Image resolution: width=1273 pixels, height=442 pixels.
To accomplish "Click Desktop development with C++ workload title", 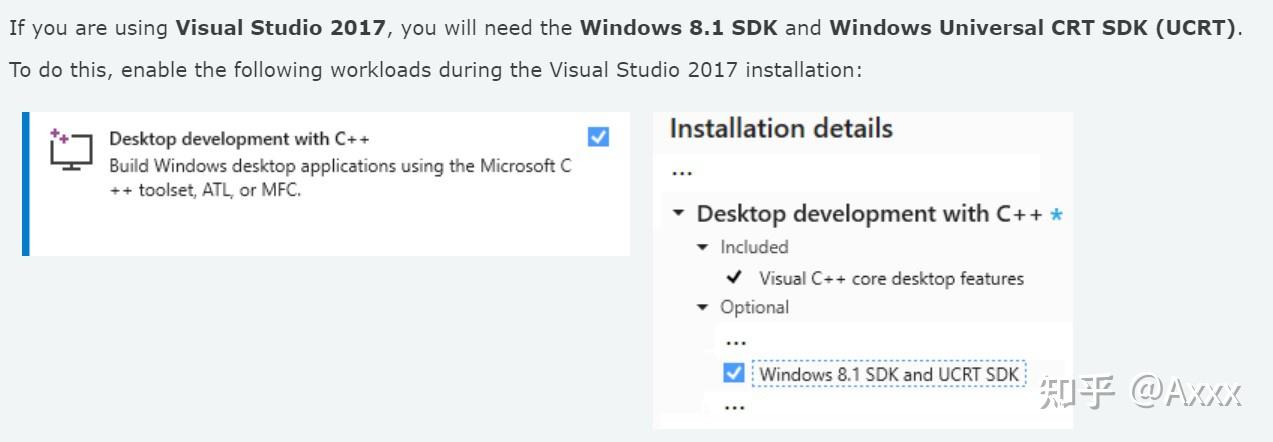I will (x=239, y=139).
